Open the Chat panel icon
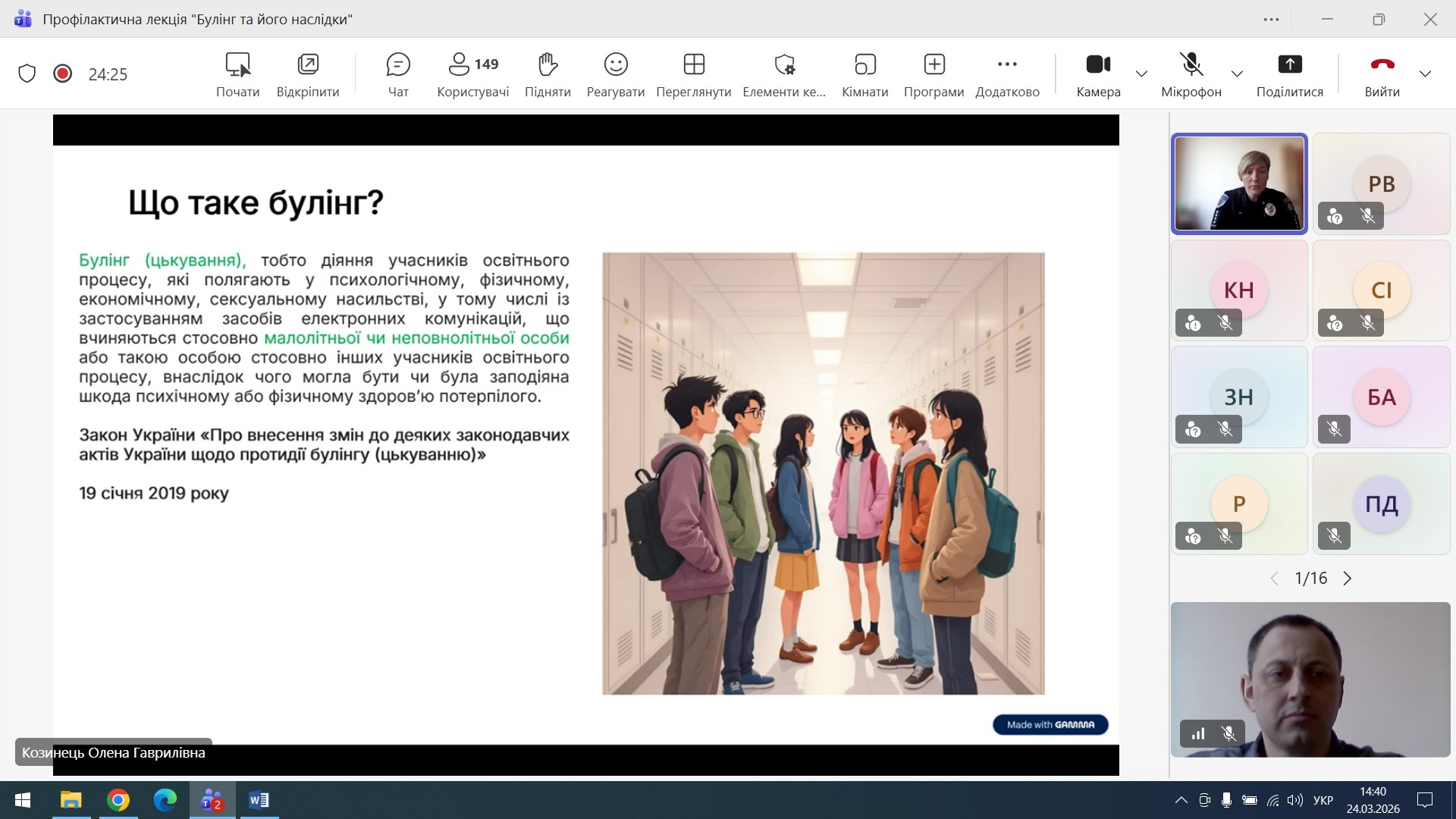This screenshot has height=819, width=1456. (x=398, y=65)
